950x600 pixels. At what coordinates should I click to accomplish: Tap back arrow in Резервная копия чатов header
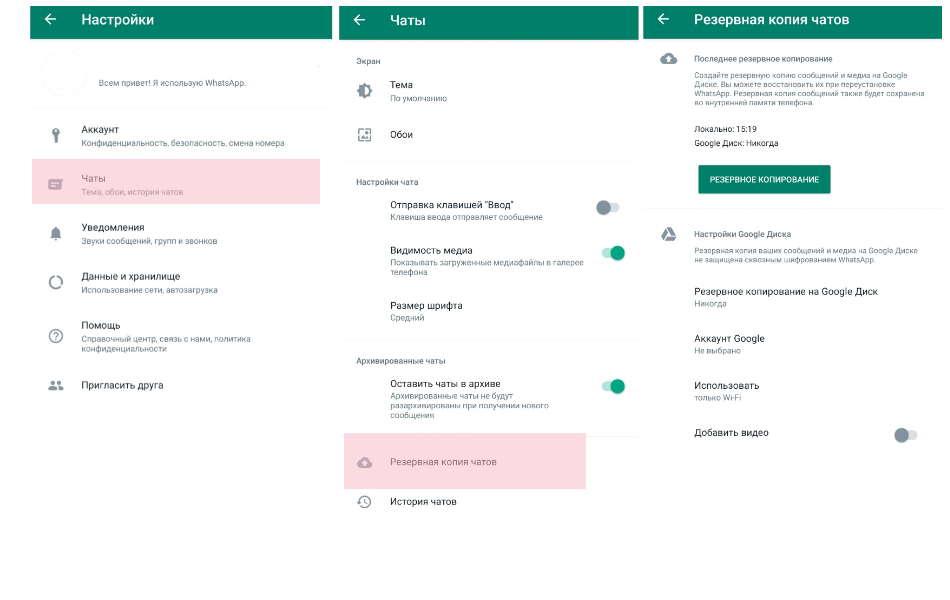pos(663,20)
